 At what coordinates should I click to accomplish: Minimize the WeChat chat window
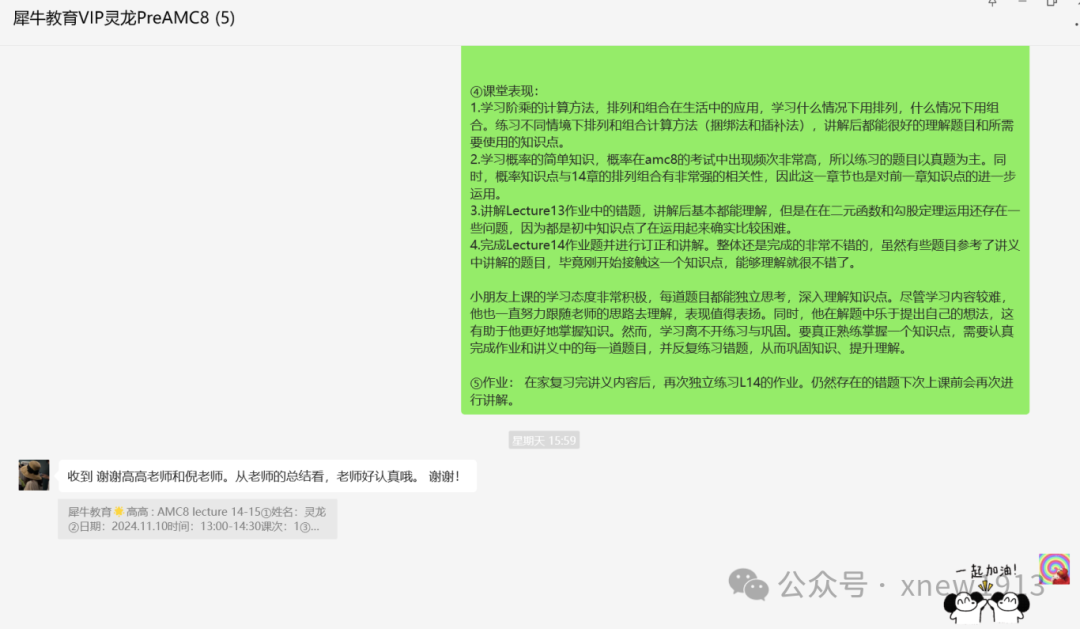(x=1021, y=3)
